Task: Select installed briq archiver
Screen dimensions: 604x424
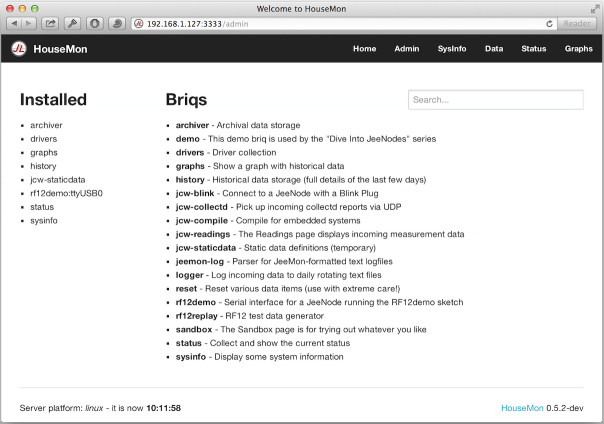Action: (46, 125)
